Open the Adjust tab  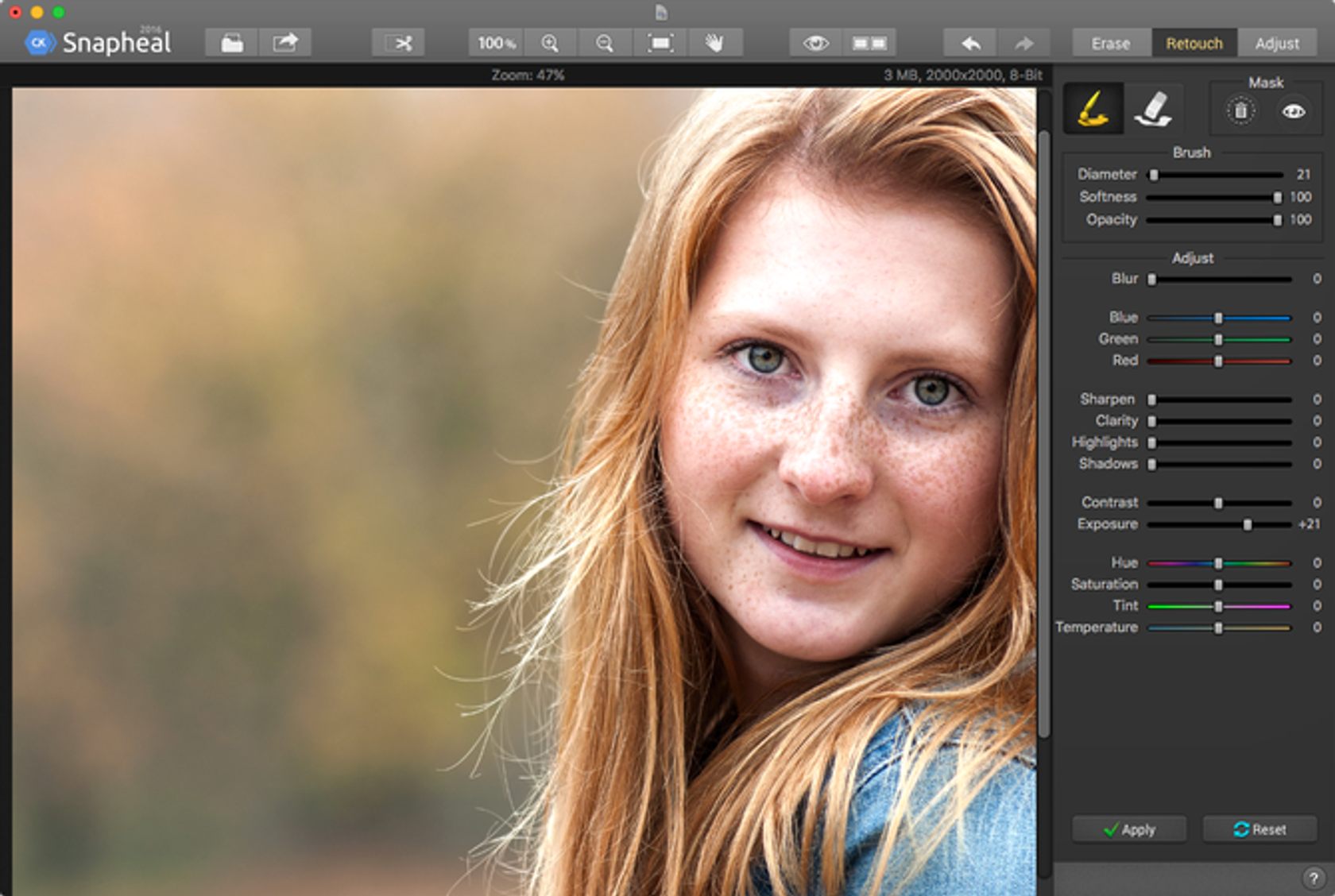tap(1277, 44)
